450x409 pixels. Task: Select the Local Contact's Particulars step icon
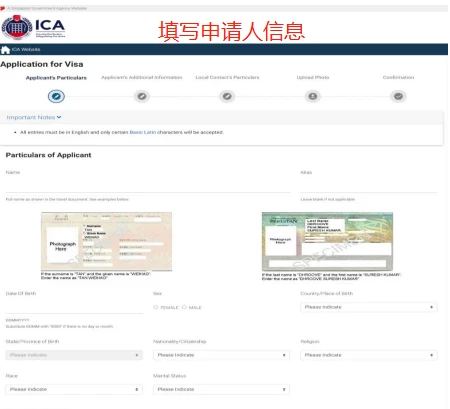pos(227,96)
